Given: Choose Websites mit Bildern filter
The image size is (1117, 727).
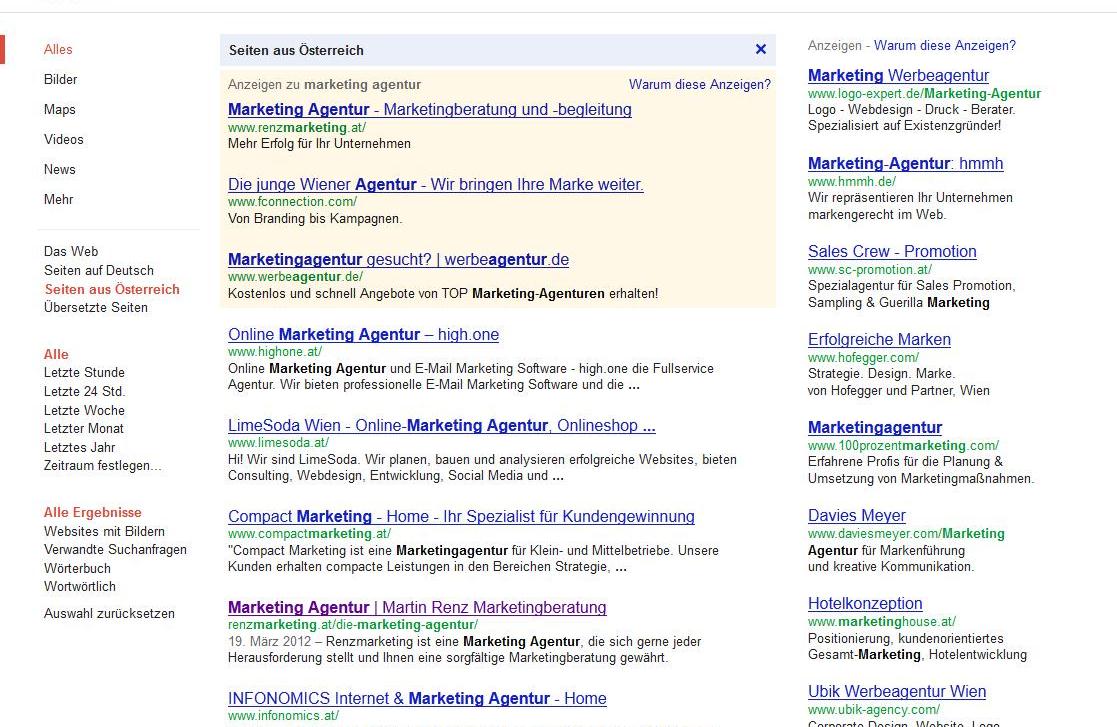Looking at the screenshot, I should click(104, 530).
